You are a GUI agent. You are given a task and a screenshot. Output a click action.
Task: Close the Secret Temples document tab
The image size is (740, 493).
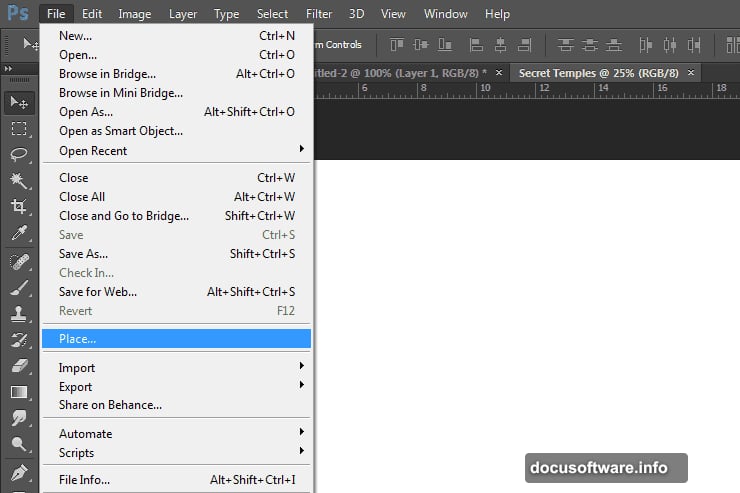tap(692, 73)
